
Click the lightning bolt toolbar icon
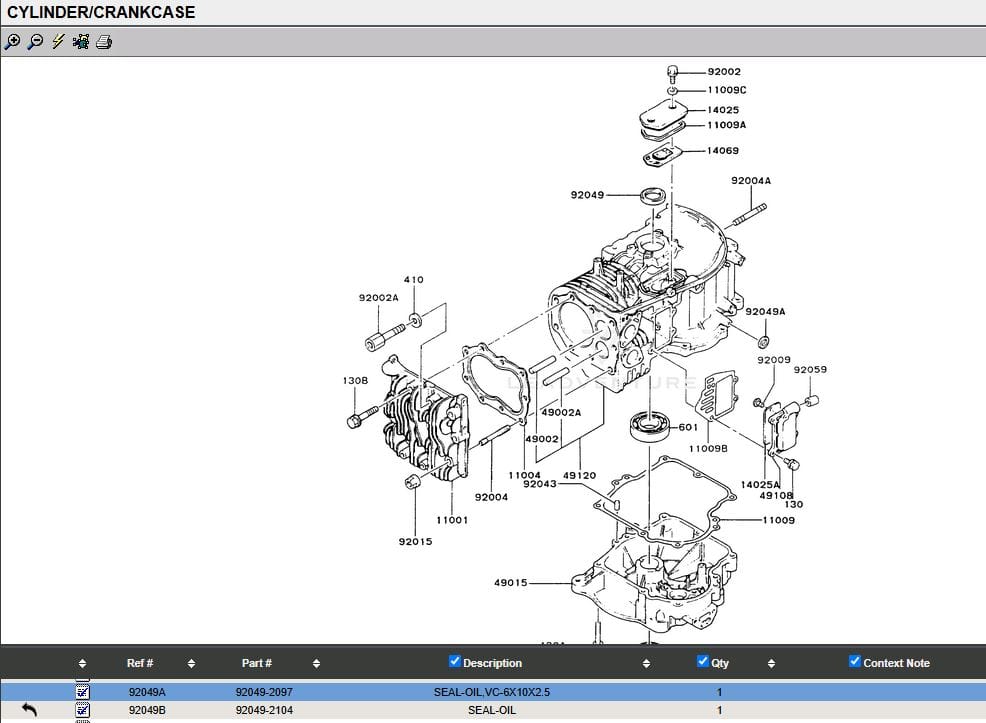58,41
